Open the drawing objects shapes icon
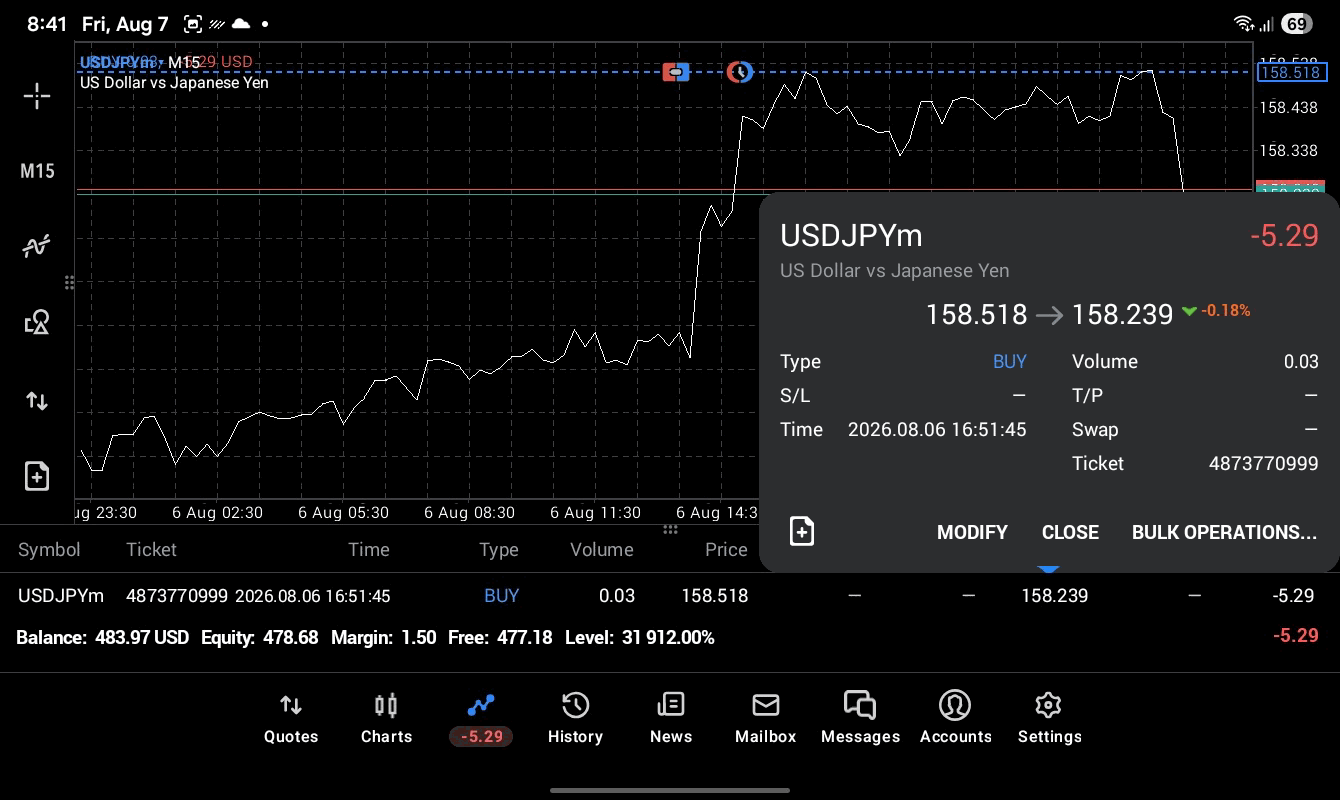1340x800 pixels. click(37, 322)
